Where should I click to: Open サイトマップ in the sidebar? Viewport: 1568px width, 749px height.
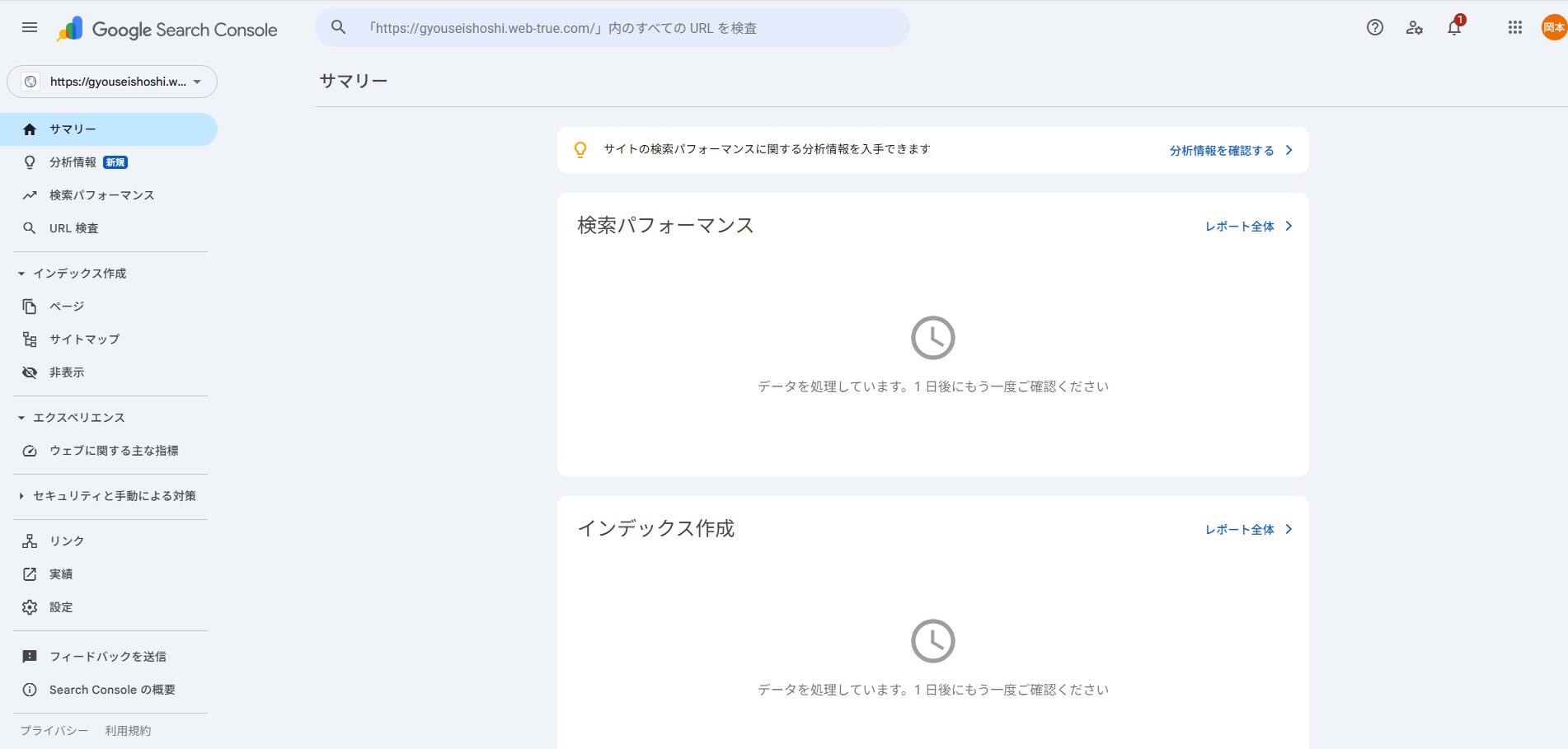point(109,339)
